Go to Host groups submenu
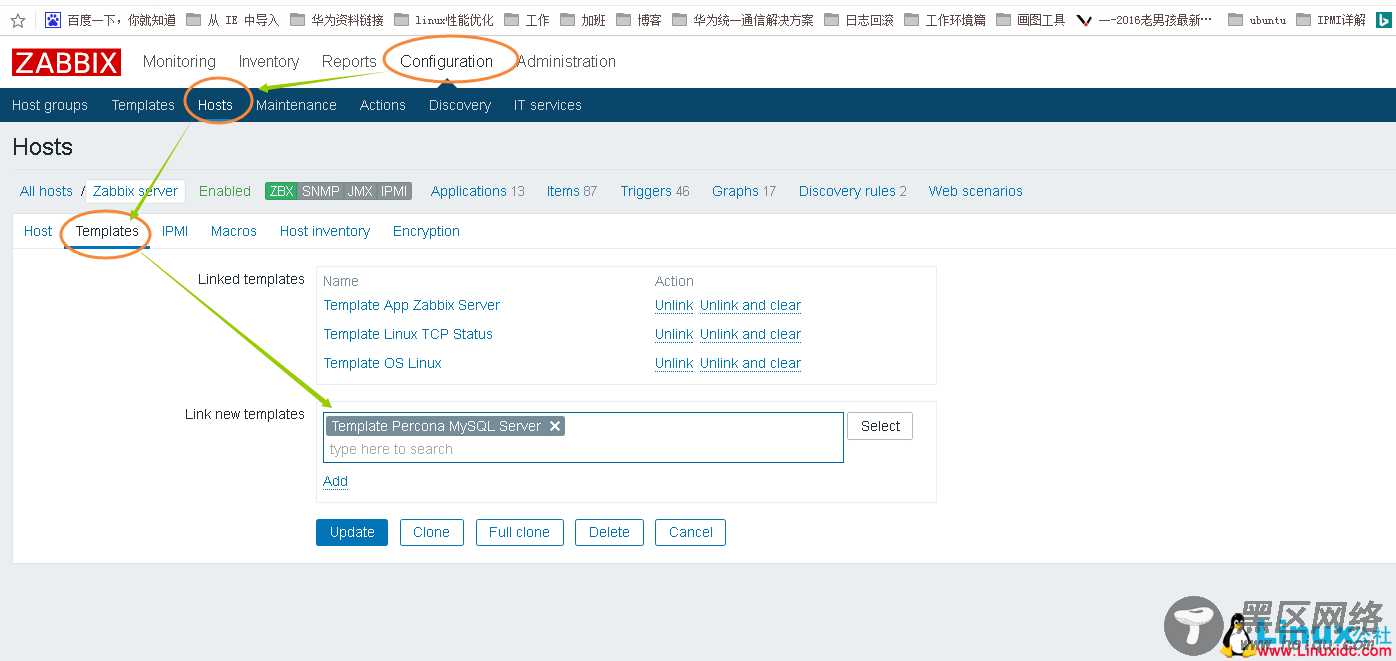Viewport: 1396px width, 661px height. 50,105
